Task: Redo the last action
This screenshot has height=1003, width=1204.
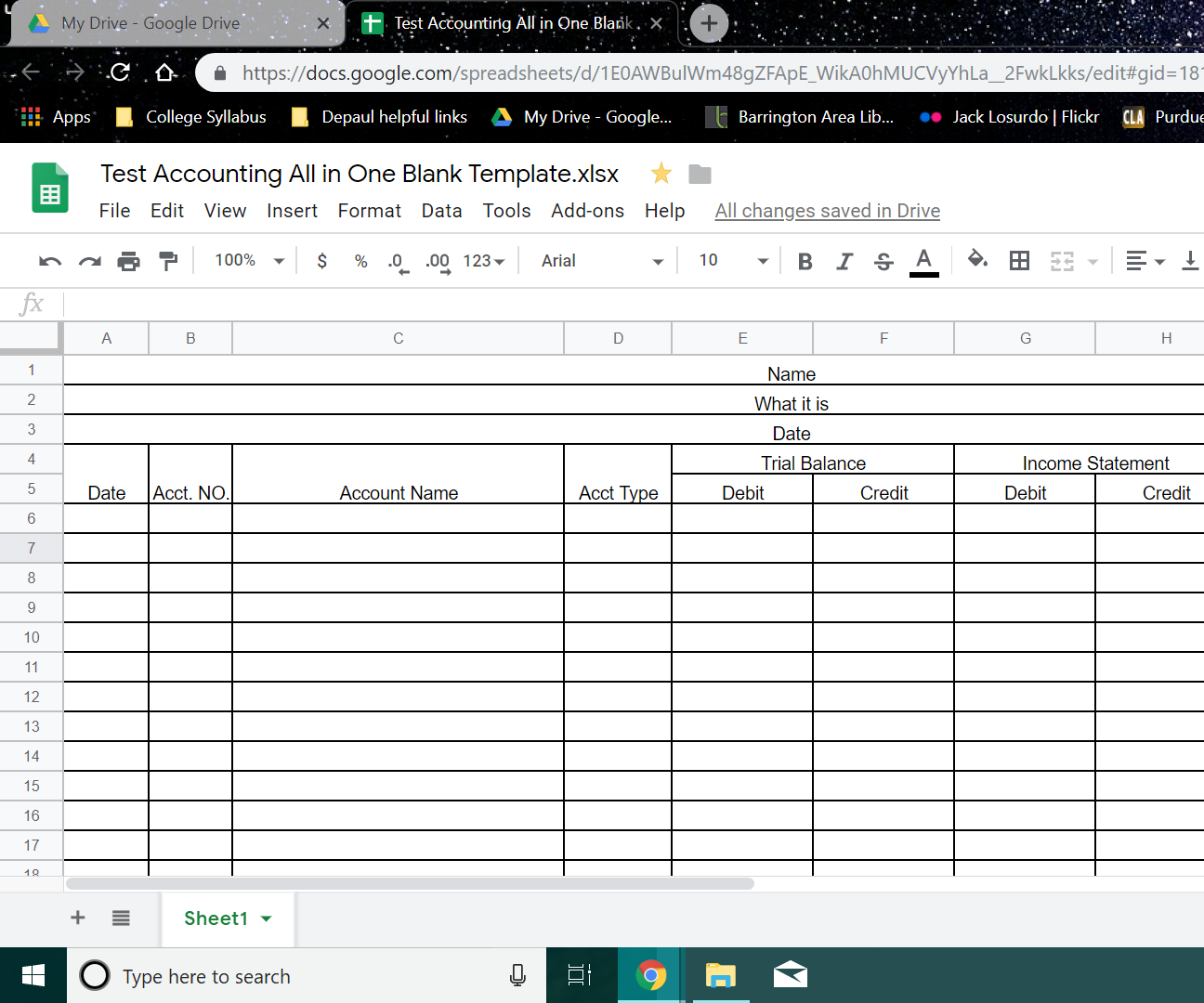Action: click(x=89, y=260)
